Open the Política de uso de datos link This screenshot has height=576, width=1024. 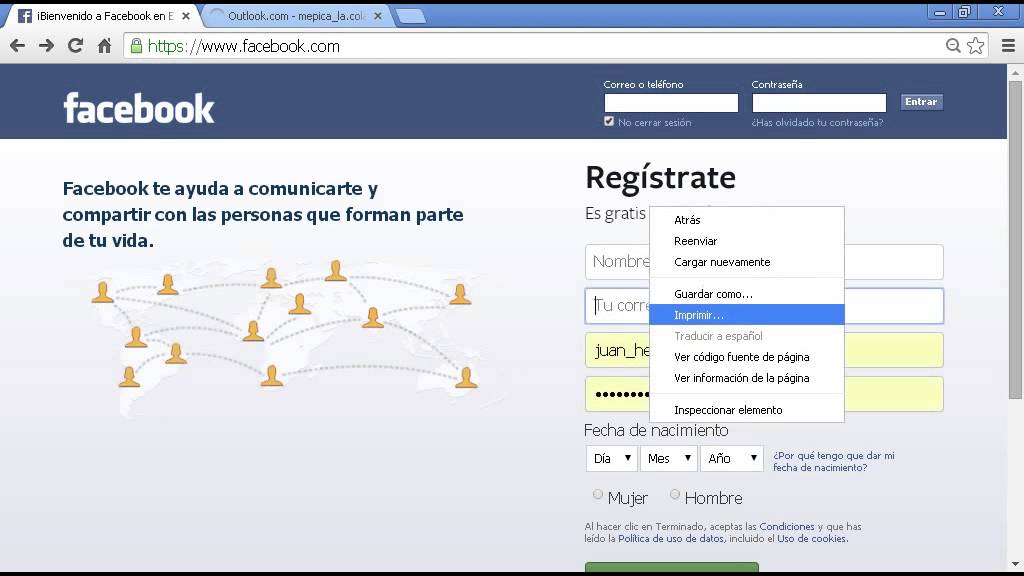tap(671, 538)
